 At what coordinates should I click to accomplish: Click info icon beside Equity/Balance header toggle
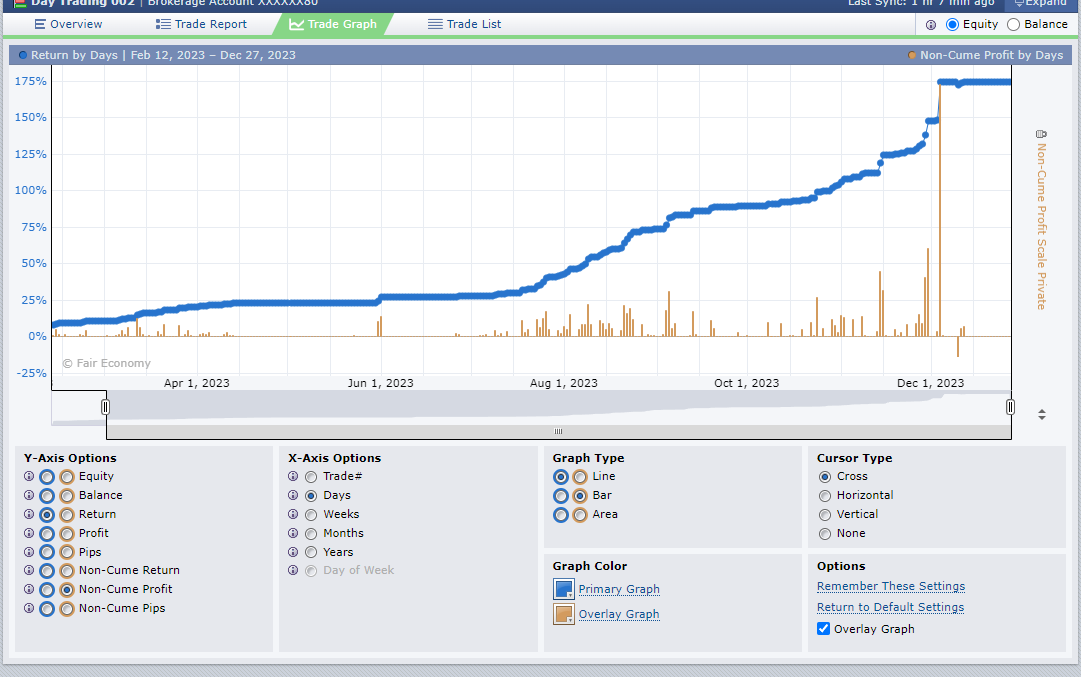tap(931, 25)
